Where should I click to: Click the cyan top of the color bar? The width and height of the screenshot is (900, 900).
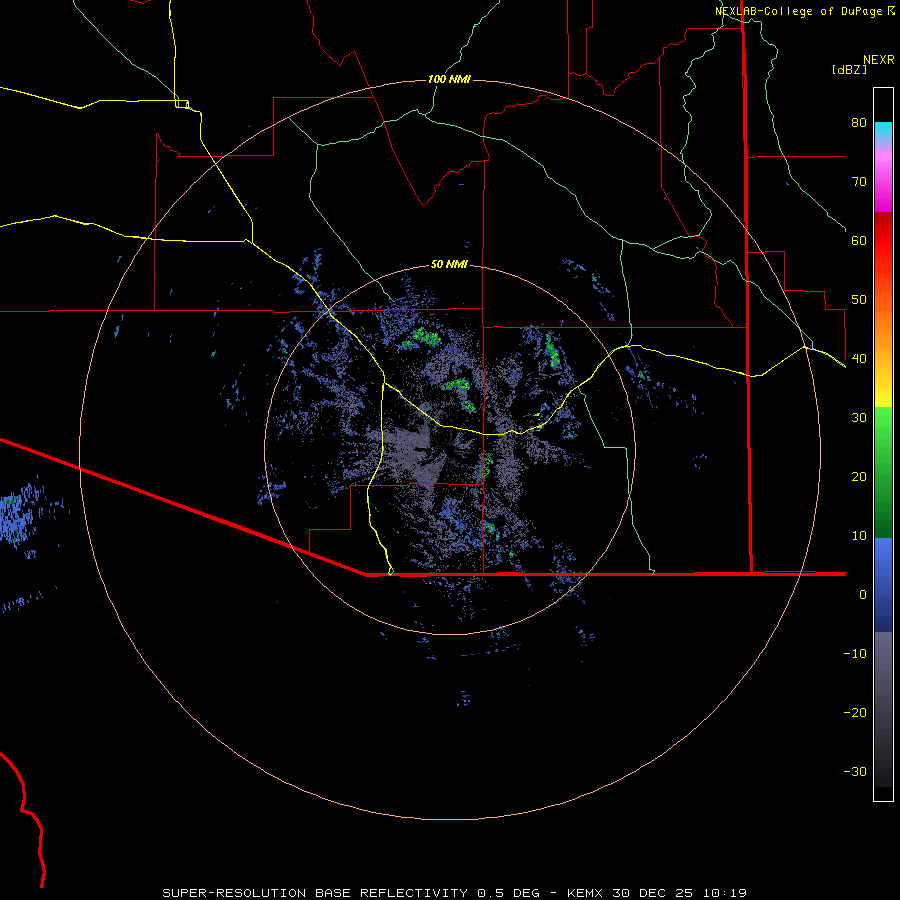[883, 129]
